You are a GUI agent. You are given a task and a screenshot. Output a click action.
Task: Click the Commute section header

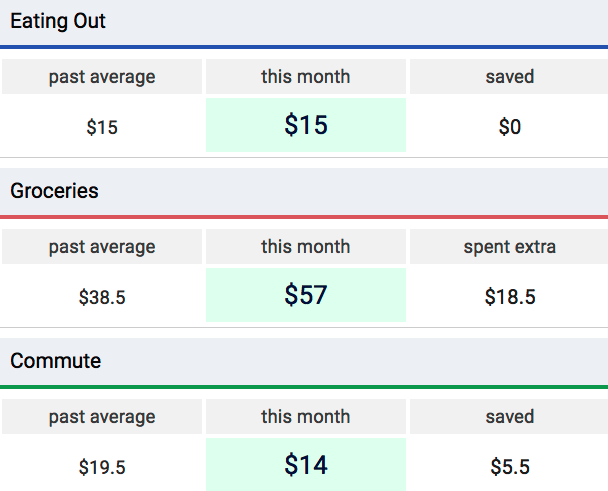coord(56,361)
